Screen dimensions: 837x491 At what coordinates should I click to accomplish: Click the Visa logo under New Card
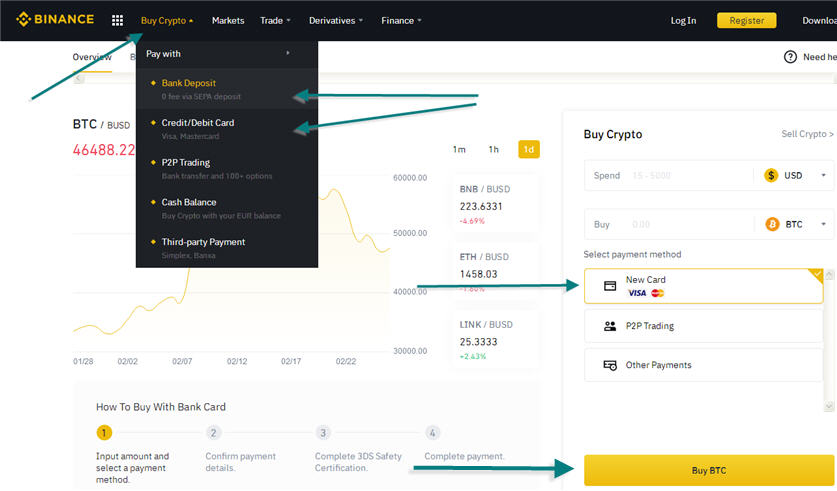[x=637, y=293]
